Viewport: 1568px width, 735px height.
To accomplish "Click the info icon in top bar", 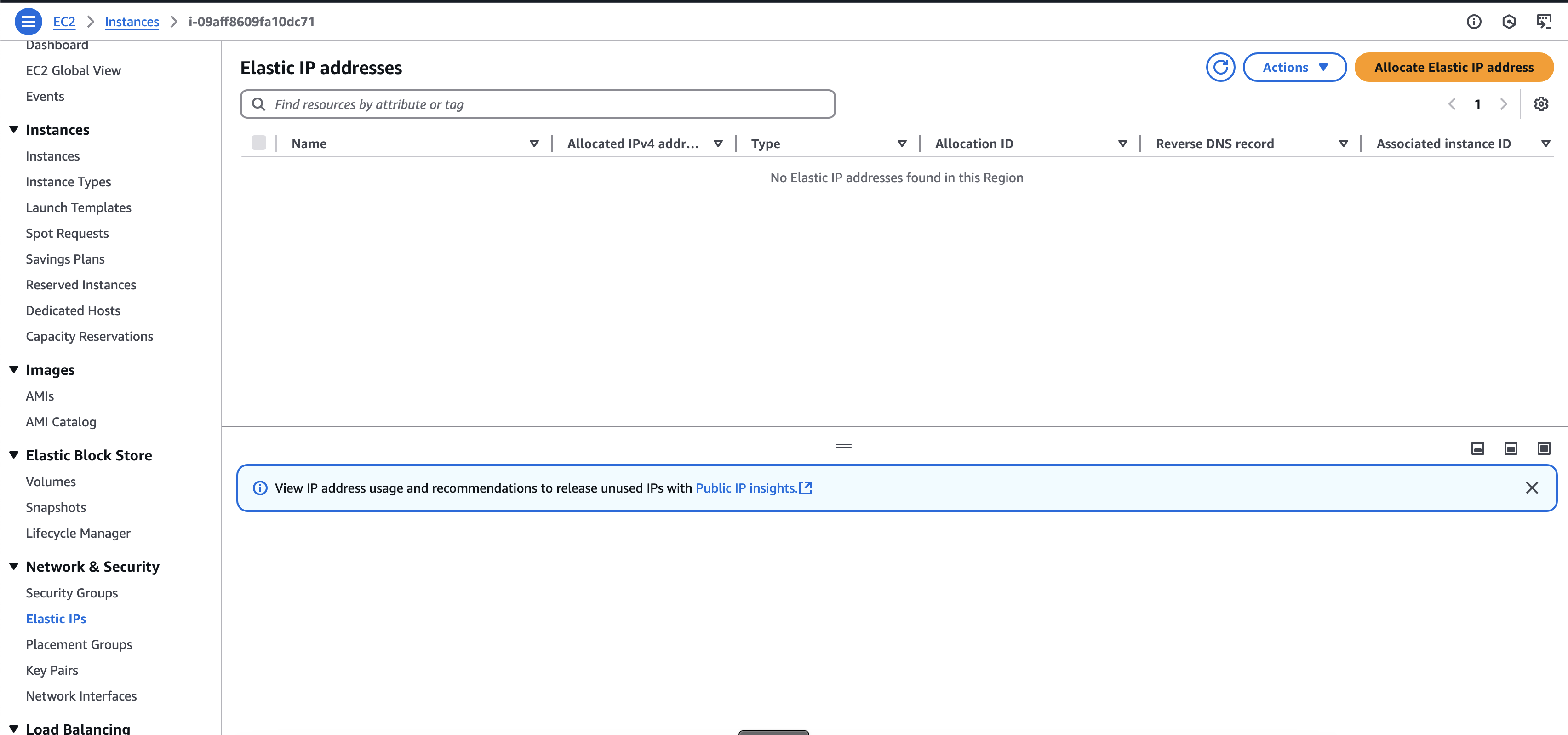I will [x=1474, y=22].
